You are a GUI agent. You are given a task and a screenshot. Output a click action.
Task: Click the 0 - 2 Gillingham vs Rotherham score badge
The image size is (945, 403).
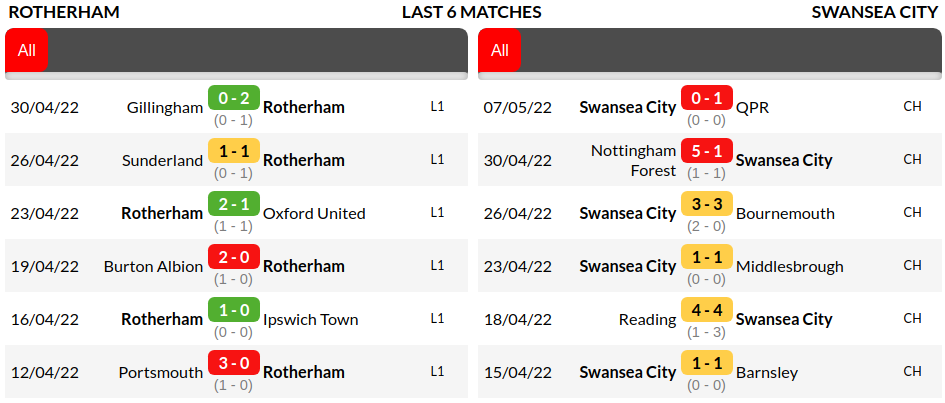234,98
